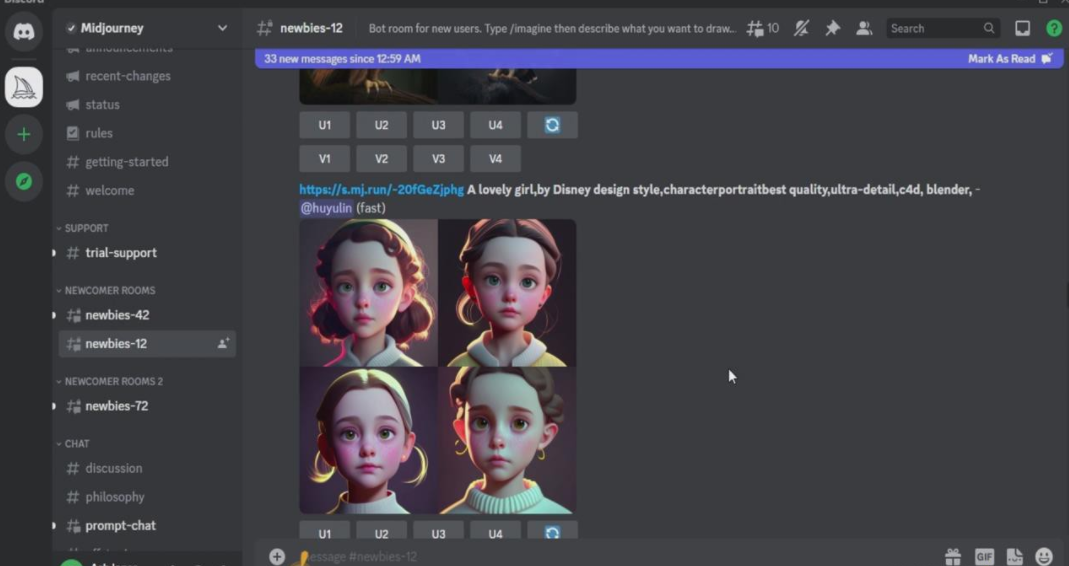This screenshot has height=566, width=1069.
Task: Toggle the member list visibility
Action: (x=864, y=28)
